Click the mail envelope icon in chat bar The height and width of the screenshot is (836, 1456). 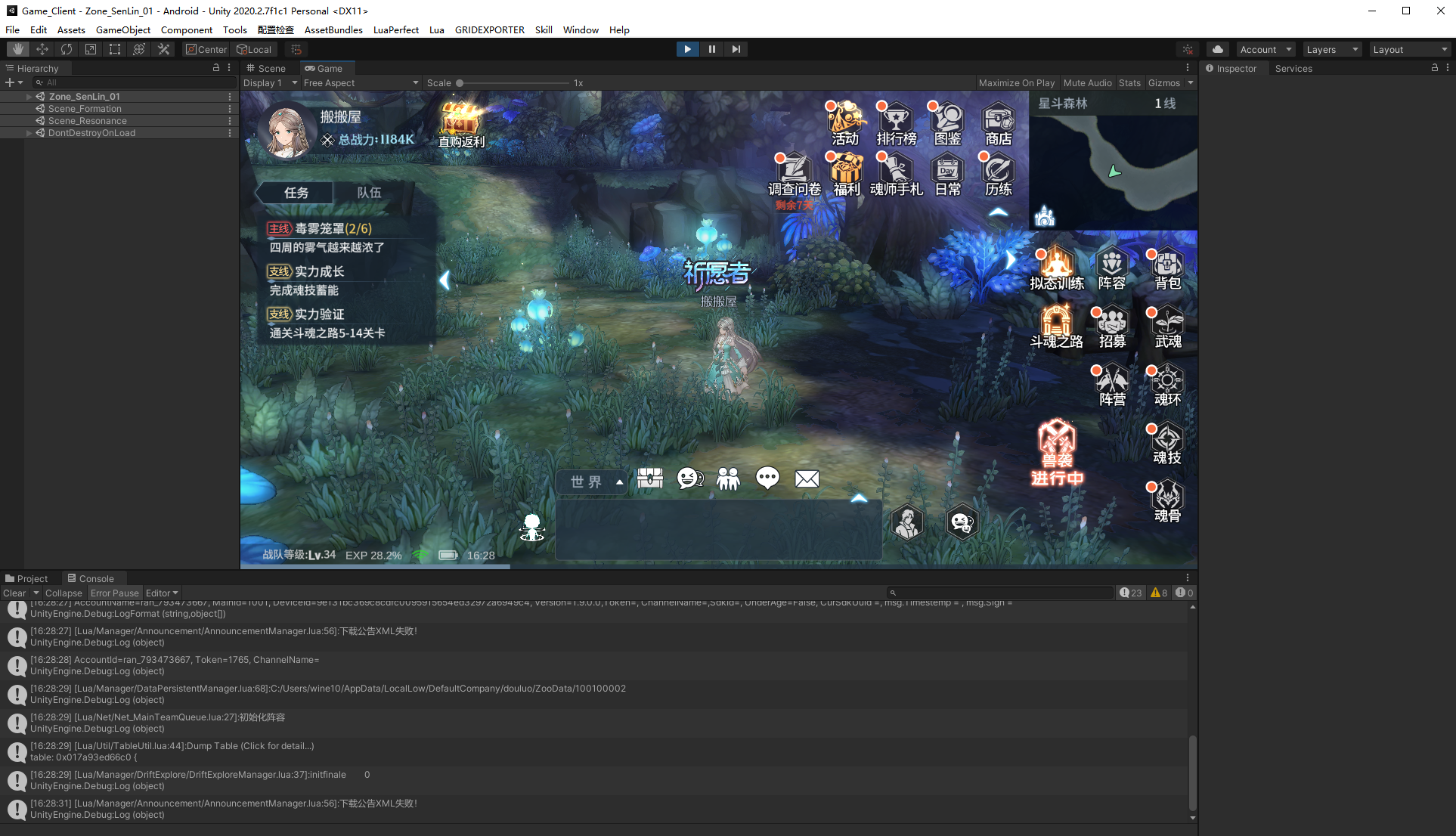pos(807,478)
